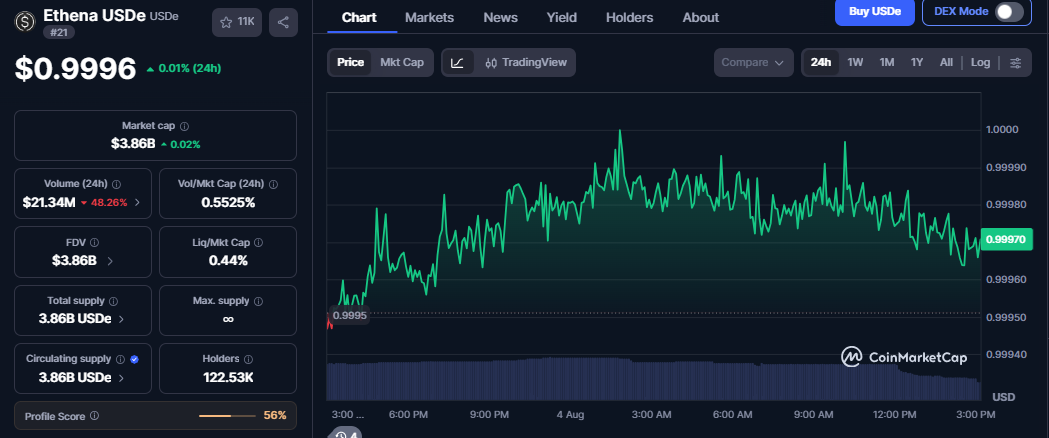
Task: Set chart range to All
Action: [946, 62]
